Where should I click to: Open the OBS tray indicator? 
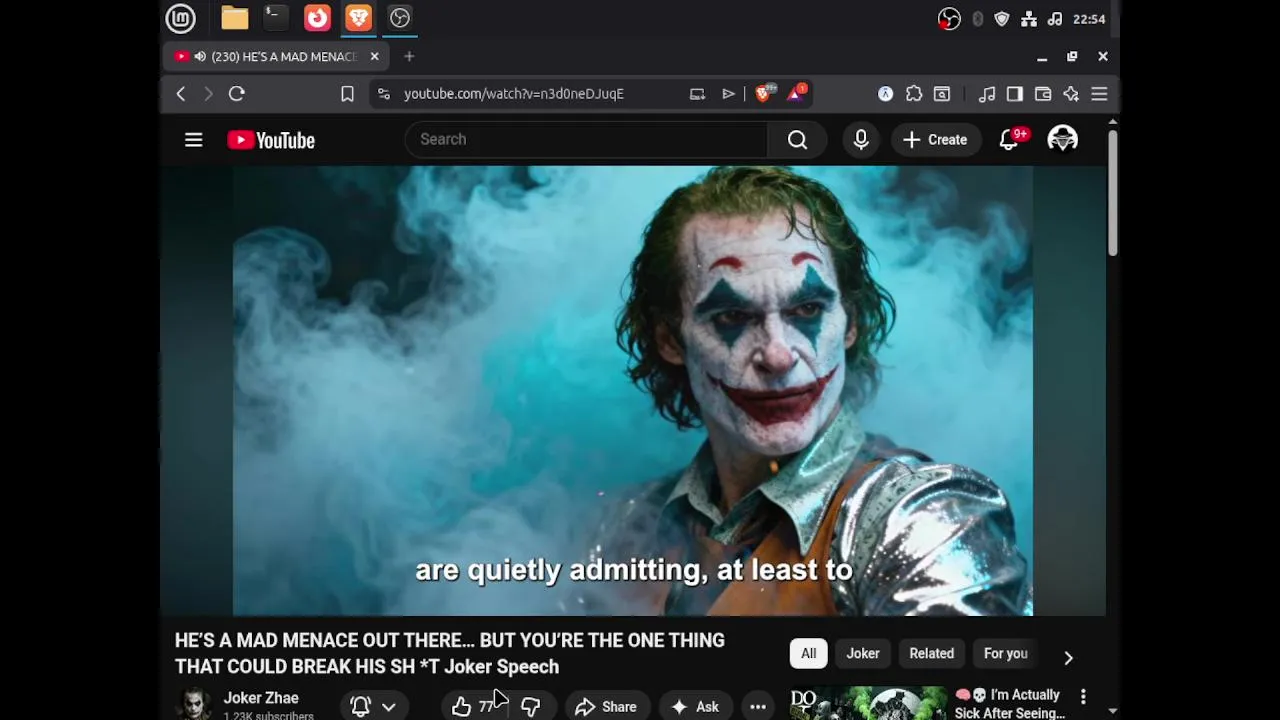[949, 19]
